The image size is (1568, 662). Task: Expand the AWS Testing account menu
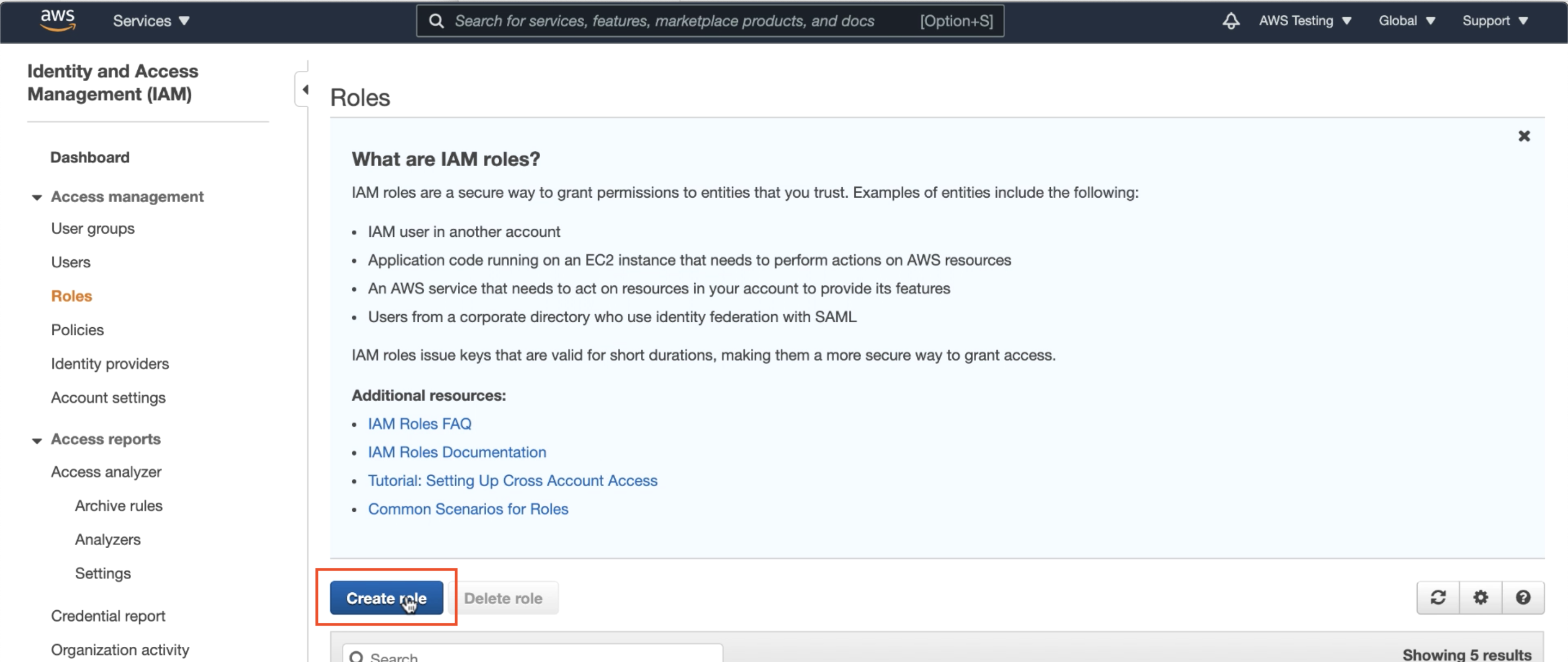point(1305,21)
